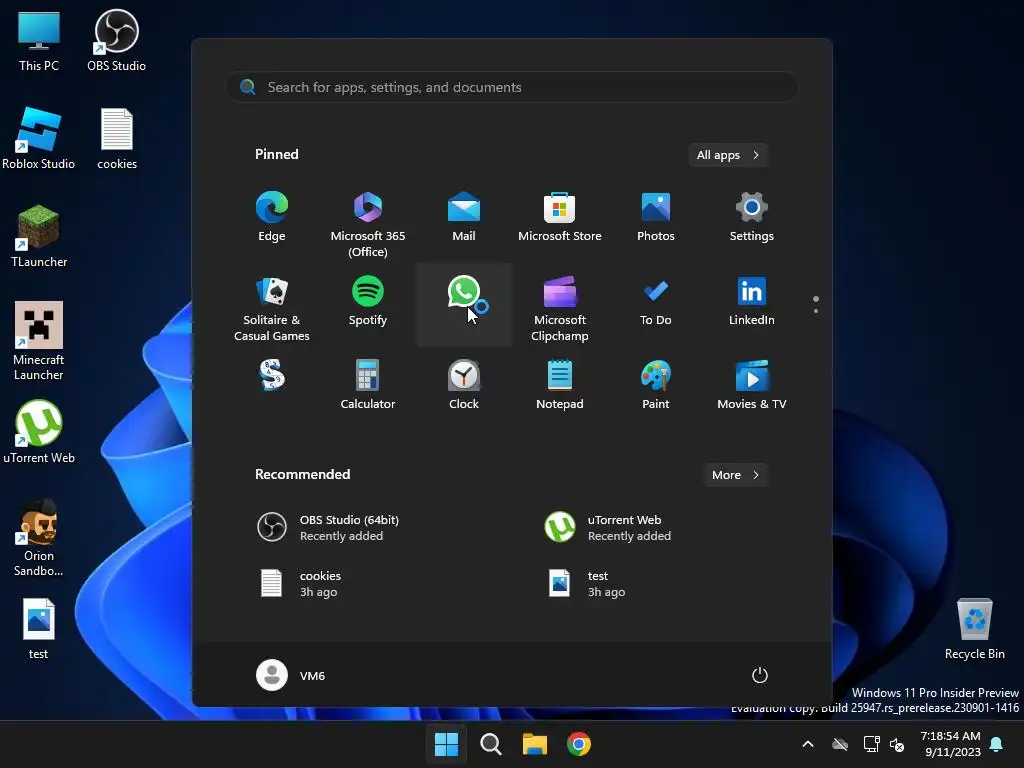Launch the Calculator app
The image size is (1024, 768).
[368, 385]
